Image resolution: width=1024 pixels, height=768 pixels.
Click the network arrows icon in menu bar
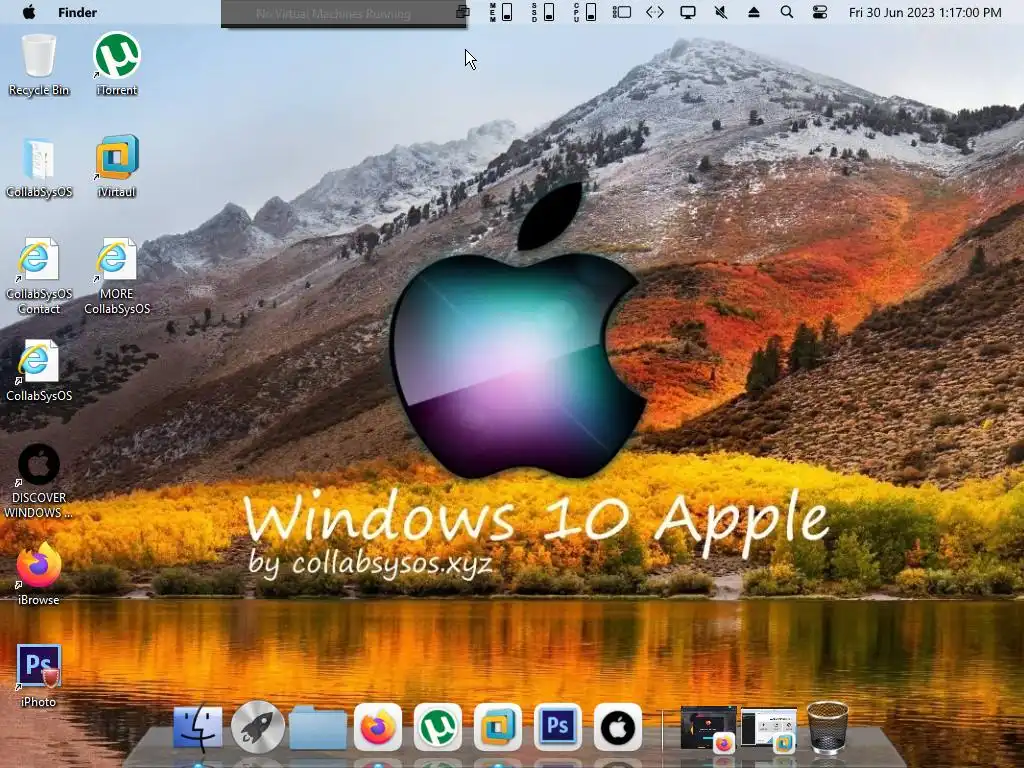[x=654, y=12]
